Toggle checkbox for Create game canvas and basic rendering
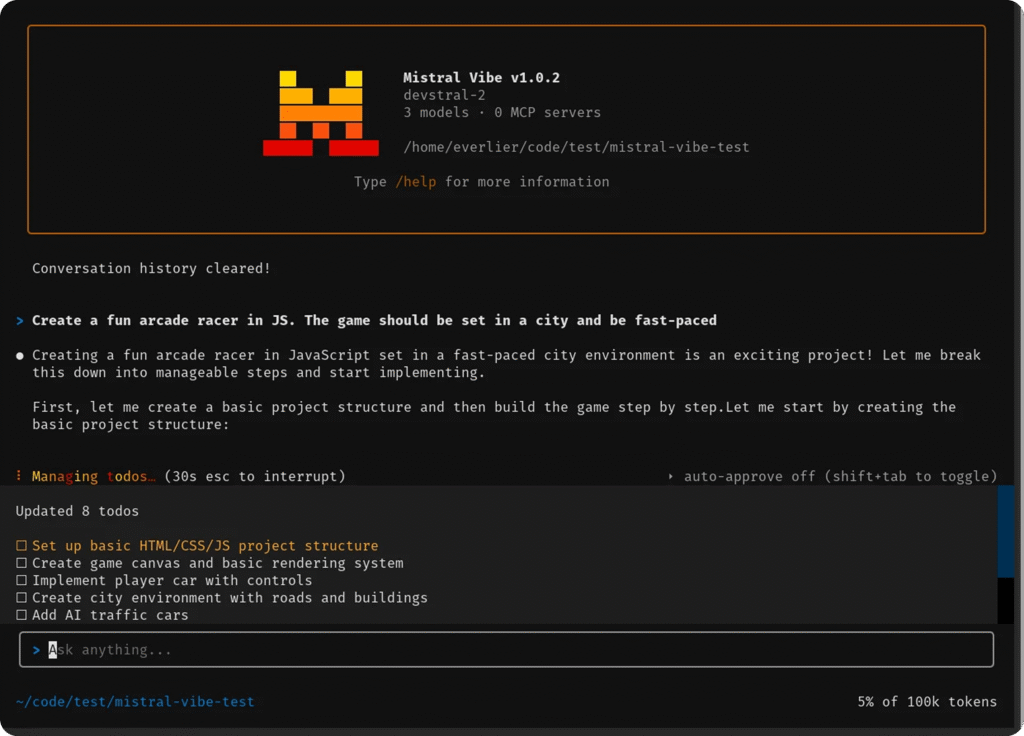The image size is (1024, 736). [22, 563]
